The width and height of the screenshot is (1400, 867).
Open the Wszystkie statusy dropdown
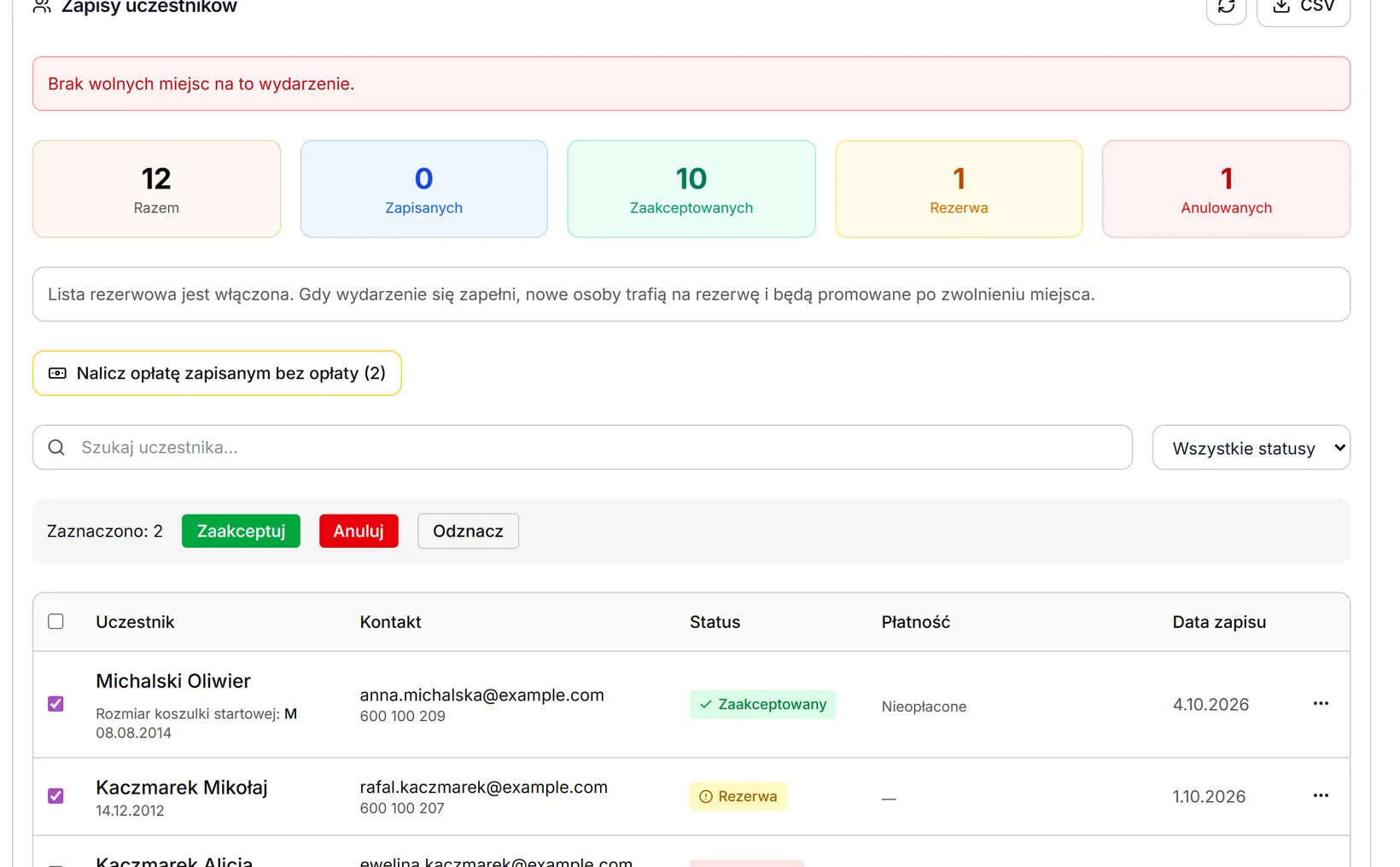(1251, 448)
